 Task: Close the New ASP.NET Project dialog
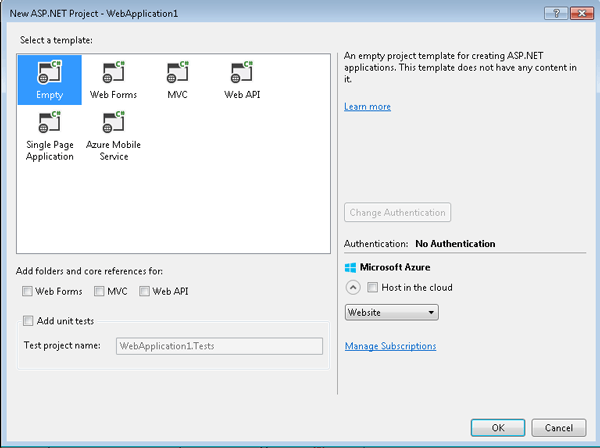click(582, 13)
